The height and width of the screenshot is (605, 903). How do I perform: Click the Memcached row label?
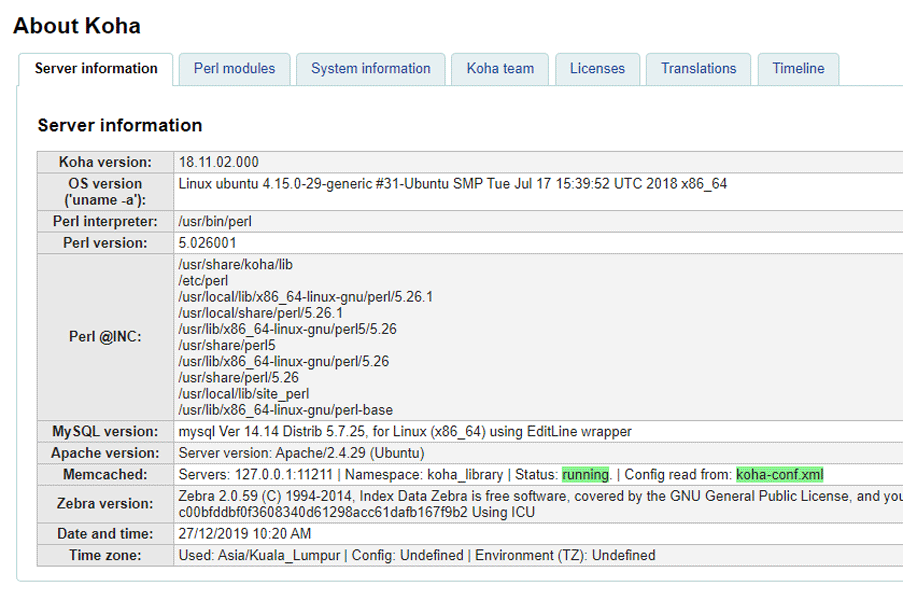(105, 475)
